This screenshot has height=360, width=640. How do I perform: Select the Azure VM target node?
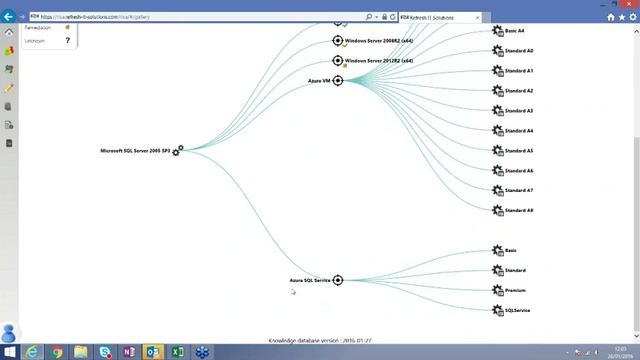[x=338, y=80]
